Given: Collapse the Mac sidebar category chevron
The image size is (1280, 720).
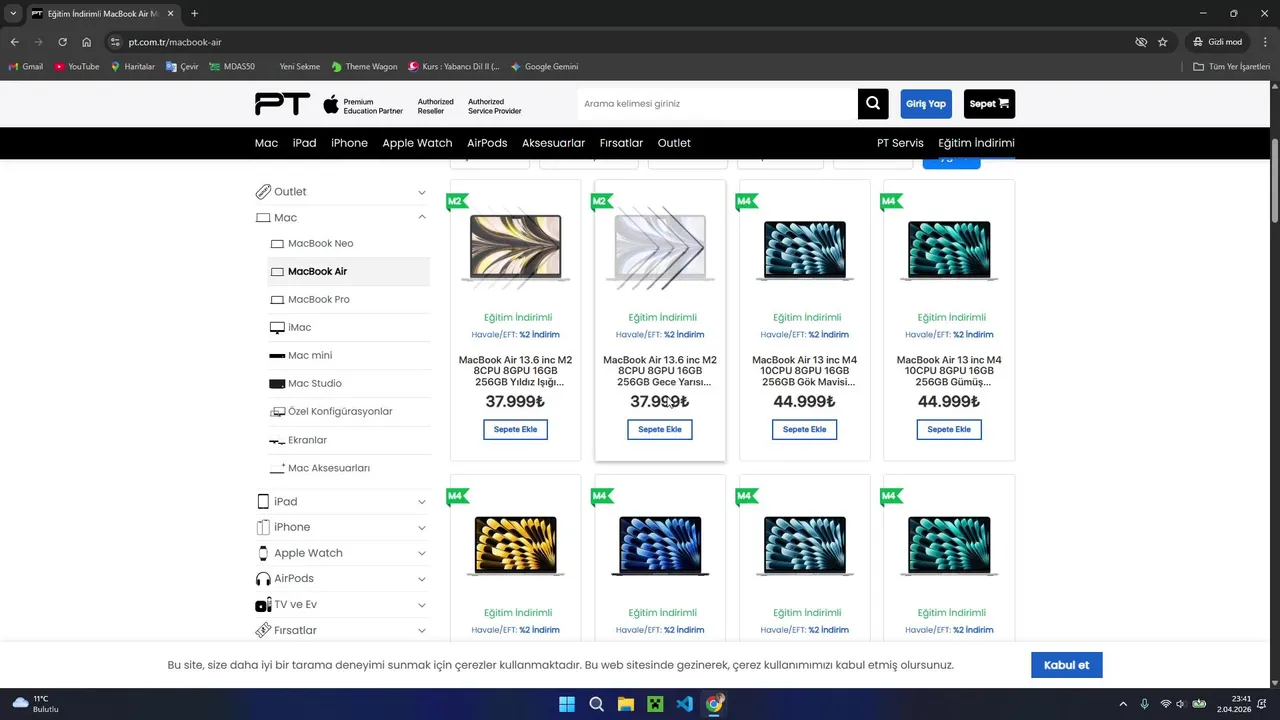Looking at the screenshot, I should tap(422, 217).
